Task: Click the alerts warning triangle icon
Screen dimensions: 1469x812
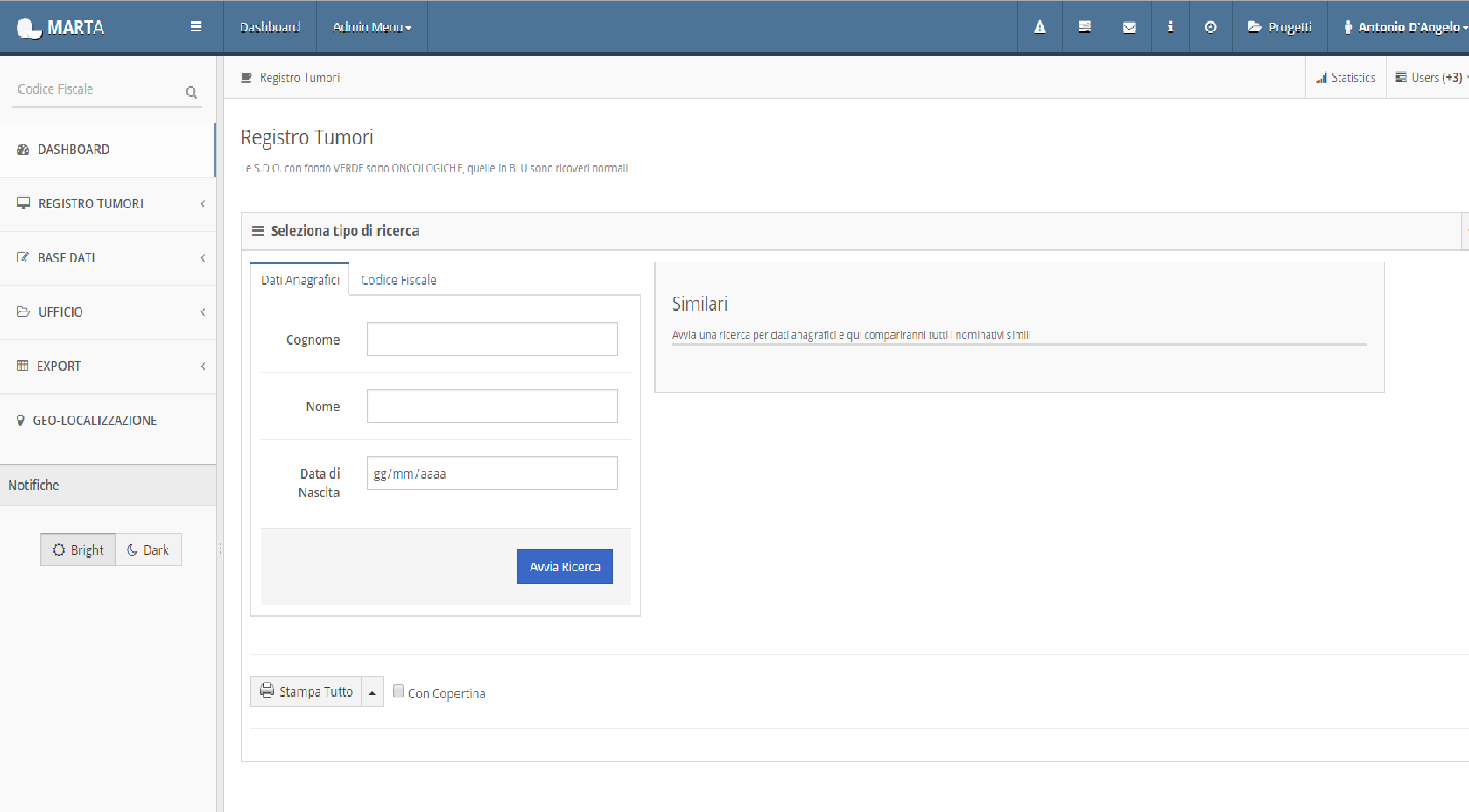Action: click(1039, 26)
